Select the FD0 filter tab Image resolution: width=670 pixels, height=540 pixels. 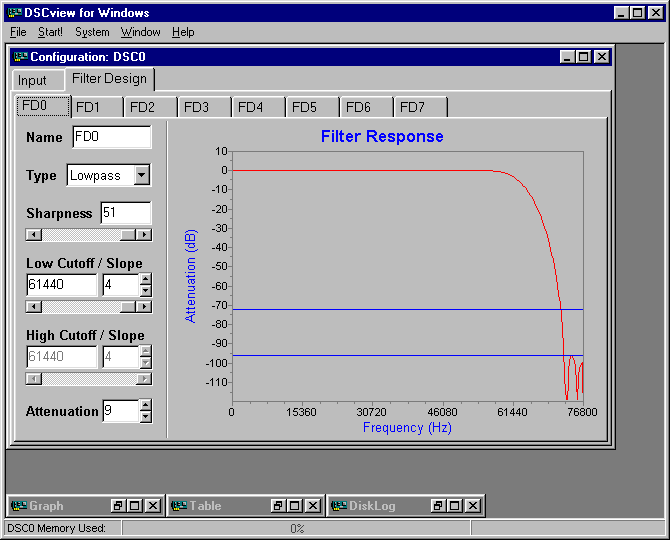point(43,106)
